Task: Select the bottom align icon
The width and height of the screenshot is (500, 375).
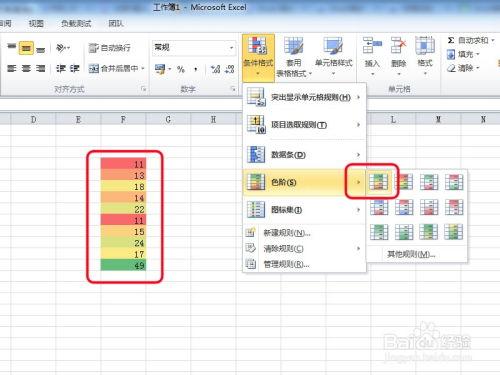Action: click(41, 49)
